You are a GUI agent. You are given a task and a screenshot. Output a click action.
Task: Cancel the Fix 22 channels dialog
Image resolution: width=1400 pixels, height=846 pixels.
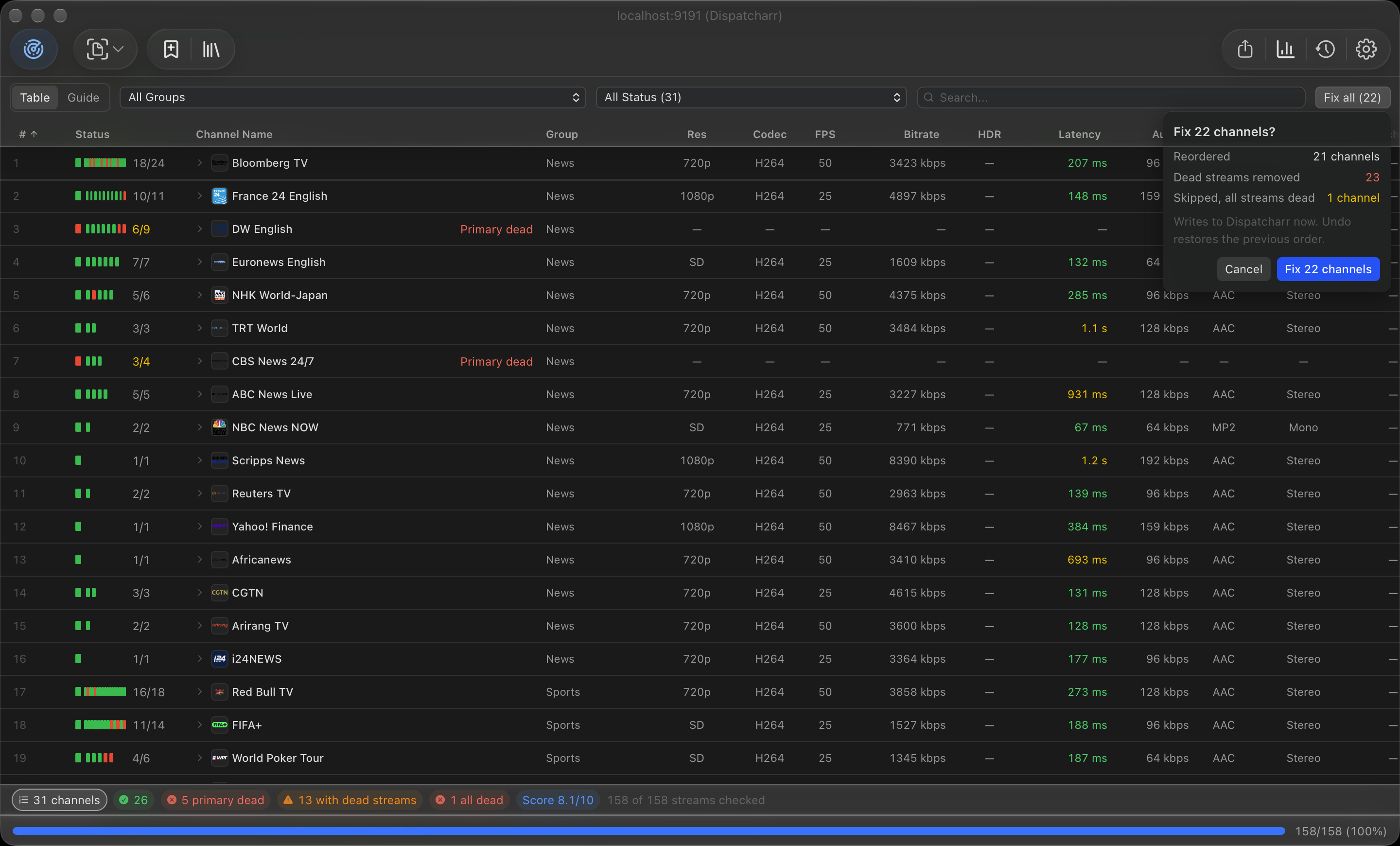[x=1243, y=269]
